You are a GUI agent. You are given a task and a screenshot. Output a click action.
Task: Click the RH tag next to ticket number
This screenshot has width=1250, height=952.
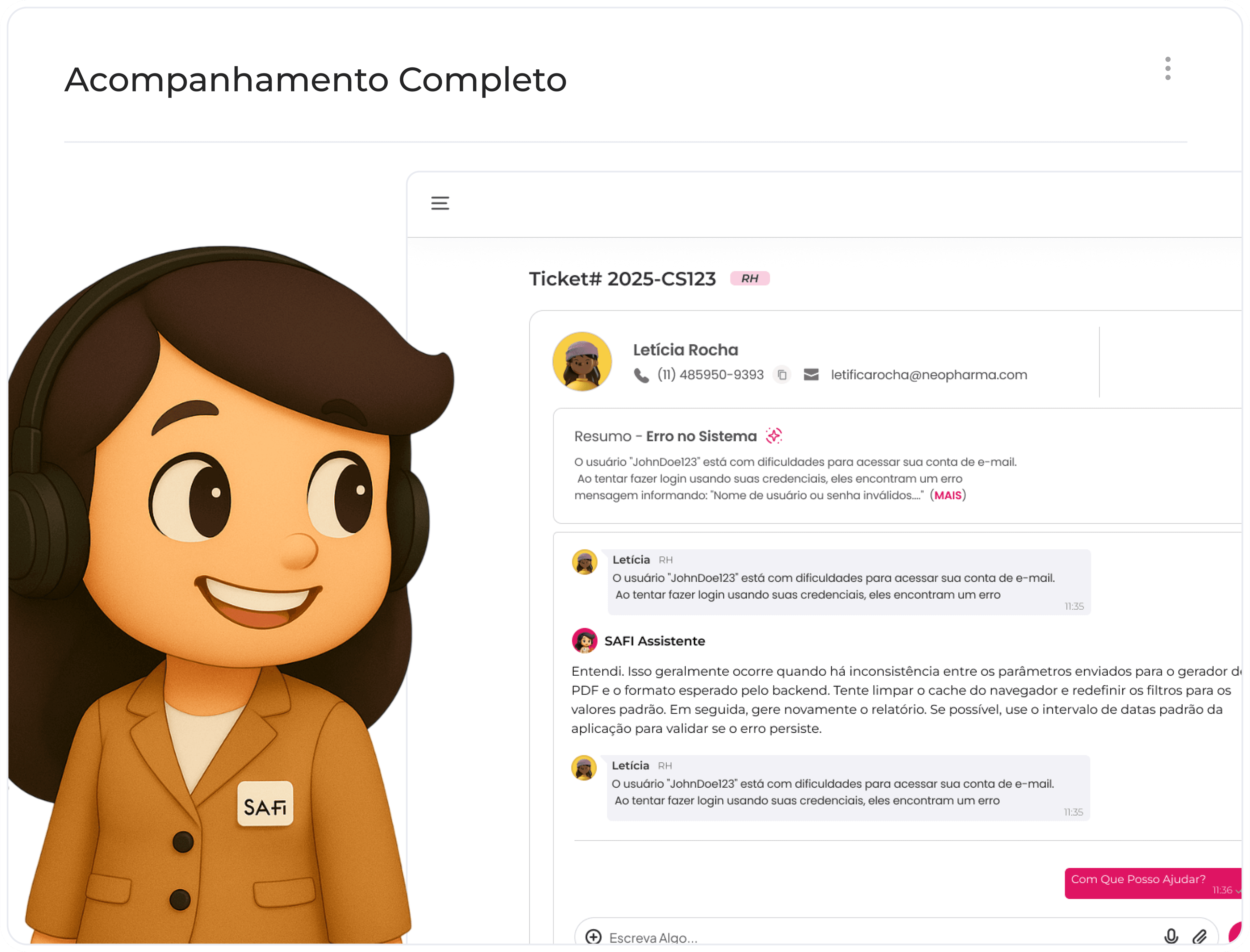(x=749, y=278)
